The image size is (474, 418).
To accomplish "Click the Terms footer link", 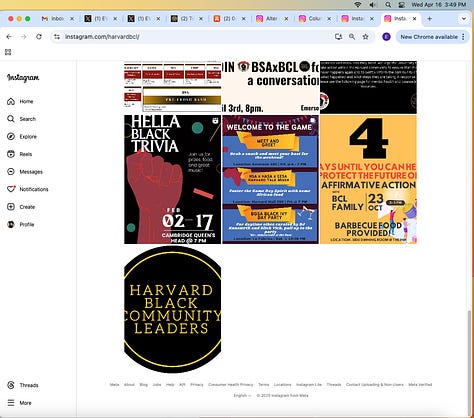I will click(x=264, y=384).
